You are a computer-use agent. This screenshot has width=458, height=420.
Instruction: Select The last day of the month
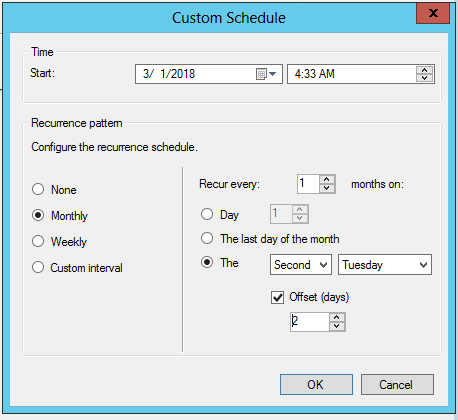(x=207, y=238)
